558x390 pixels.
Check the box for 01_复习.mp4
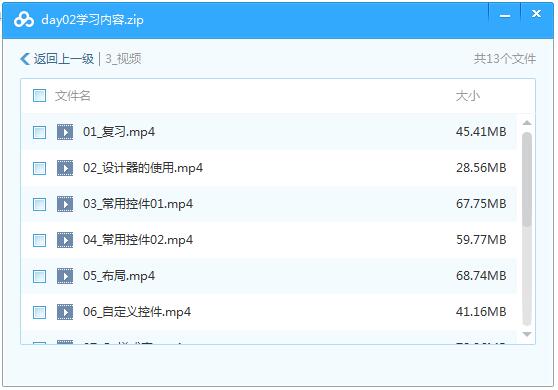pyautogui.click(x=40, y=132)
